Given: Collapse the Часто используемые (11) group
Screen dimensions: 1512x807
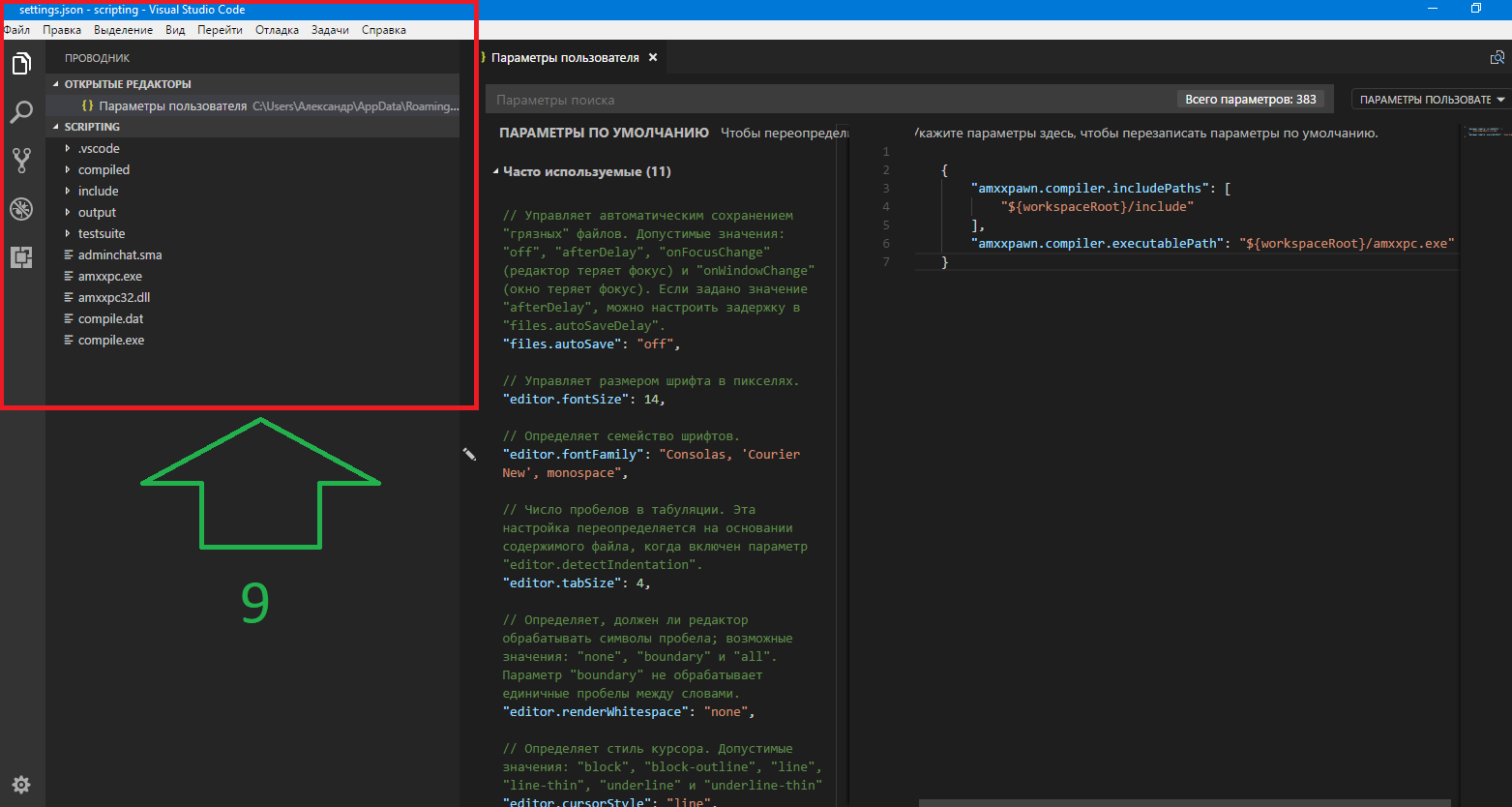Looking at the screenshot, I should pyautogui.click(x=496, y=172).
